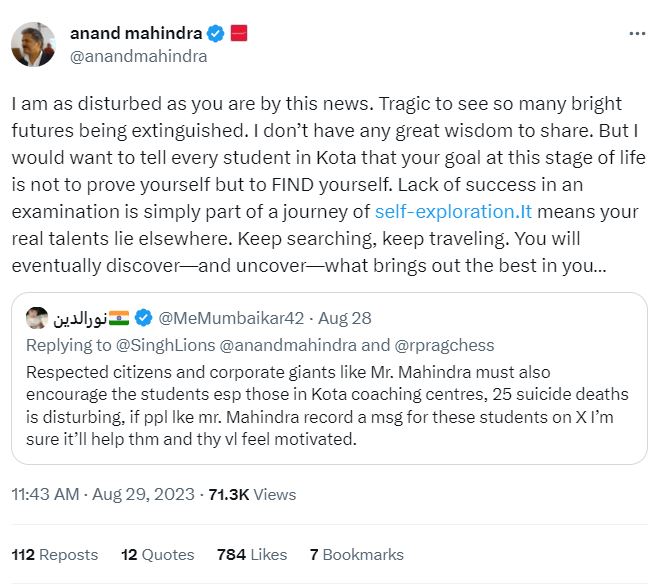
Task: Open the @MeMumbaikar42 profile handle
Action: 224,318
